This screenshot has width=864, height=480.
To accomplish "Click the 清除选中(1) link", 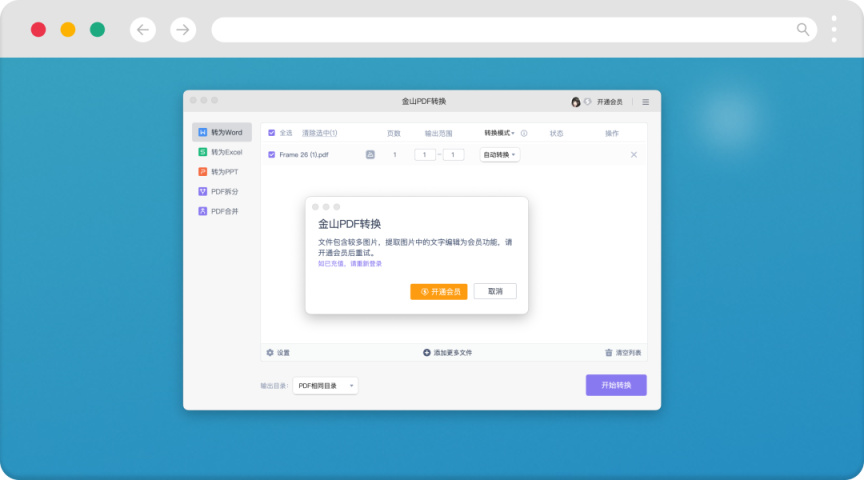I will point(320,133).
